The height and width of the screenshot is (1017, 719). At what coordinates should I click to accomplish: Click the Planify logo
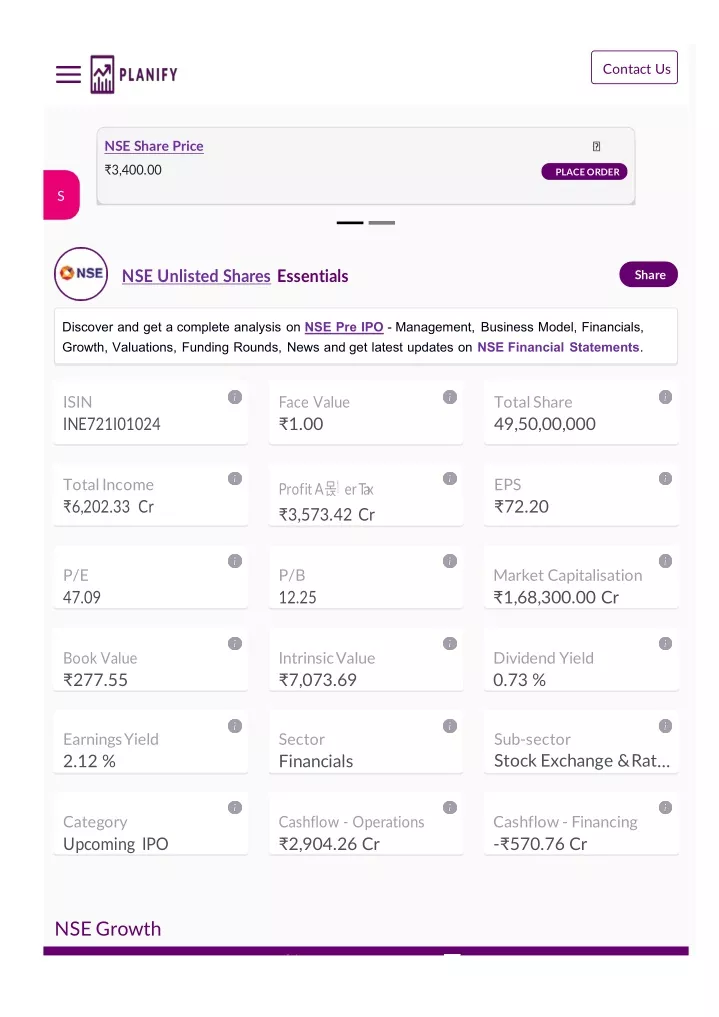pos(134,75)
